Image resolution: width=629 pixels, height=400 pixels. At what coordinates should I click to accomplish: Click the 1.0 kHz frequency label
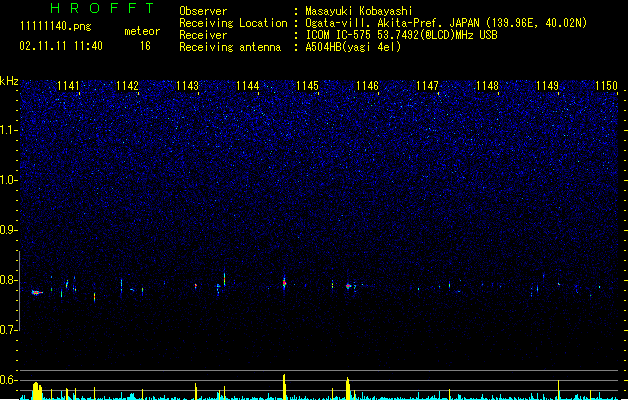[x=8, y=180]
